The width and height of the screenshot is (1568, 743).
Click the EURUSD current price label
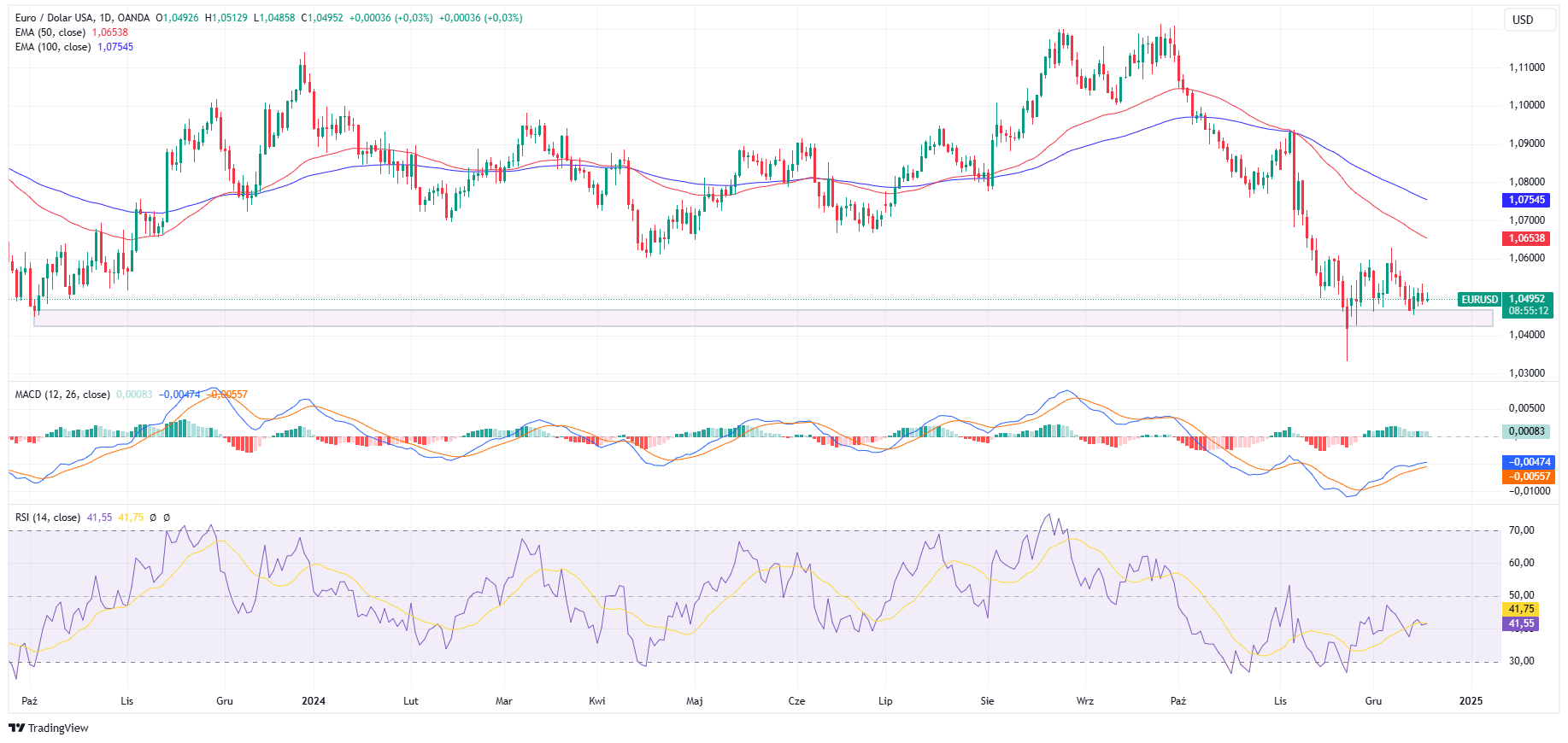[x=1479, y=300]
